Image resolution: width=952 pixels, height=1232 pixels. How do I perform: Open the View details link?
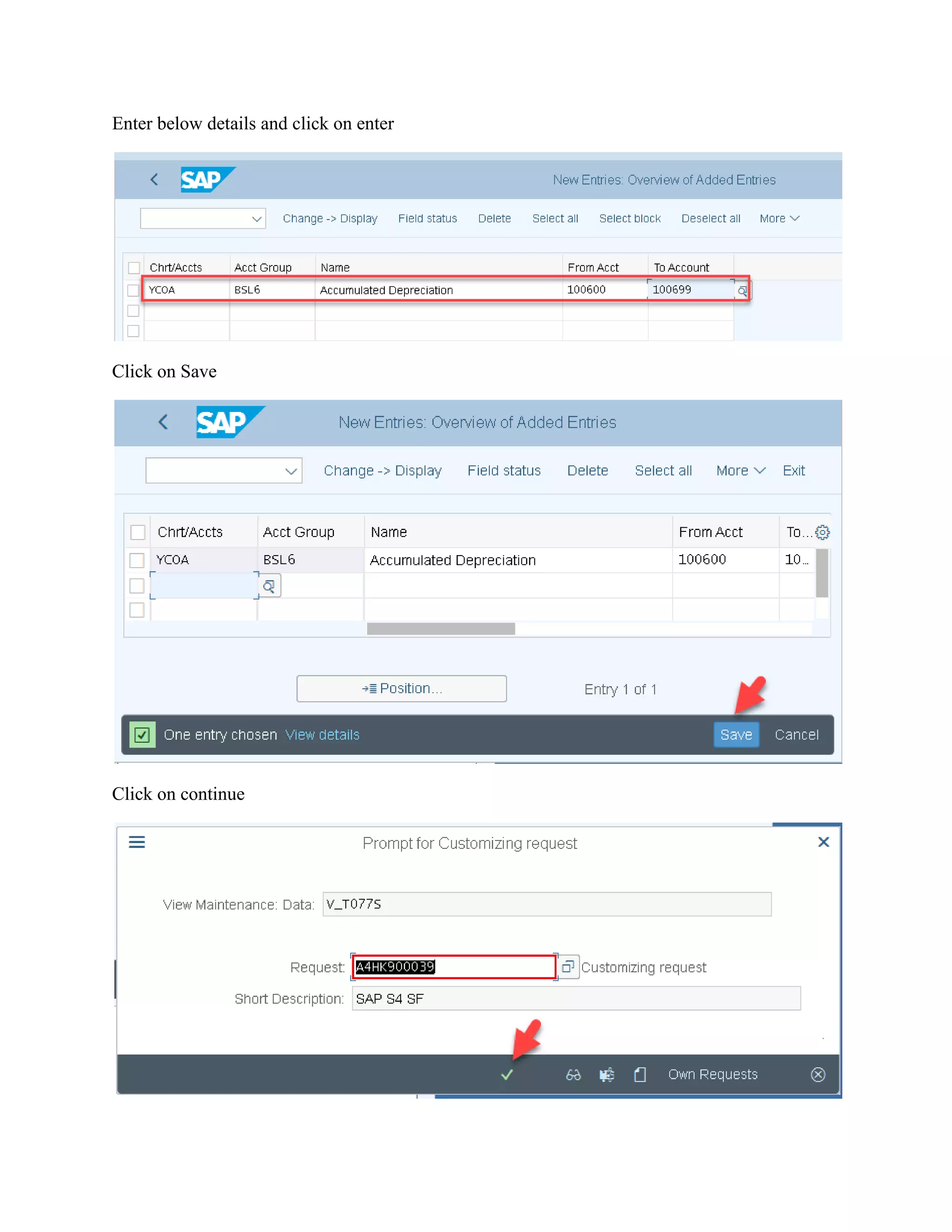point(322,735)
